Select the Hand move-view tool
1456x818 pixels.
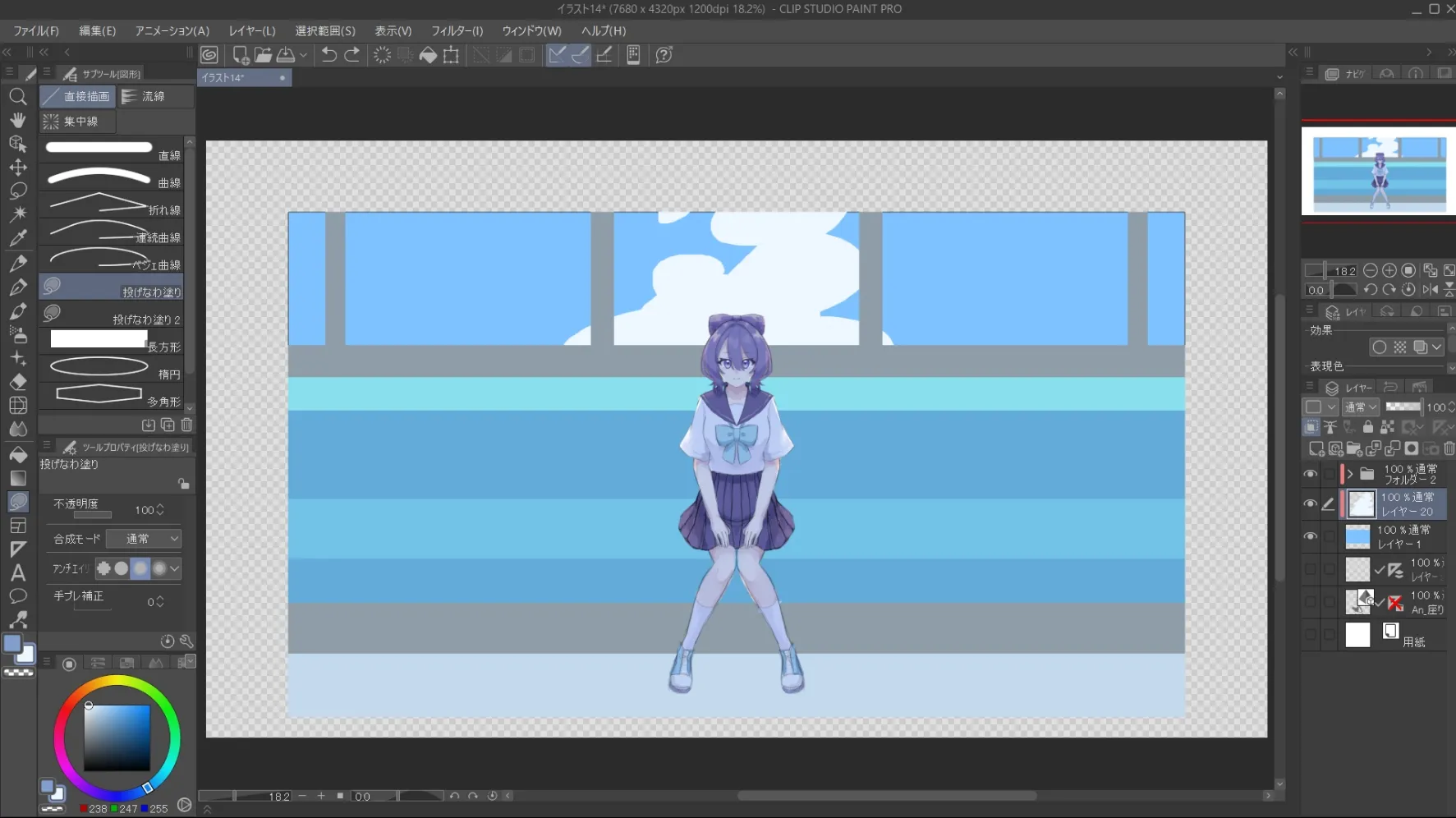17,121
